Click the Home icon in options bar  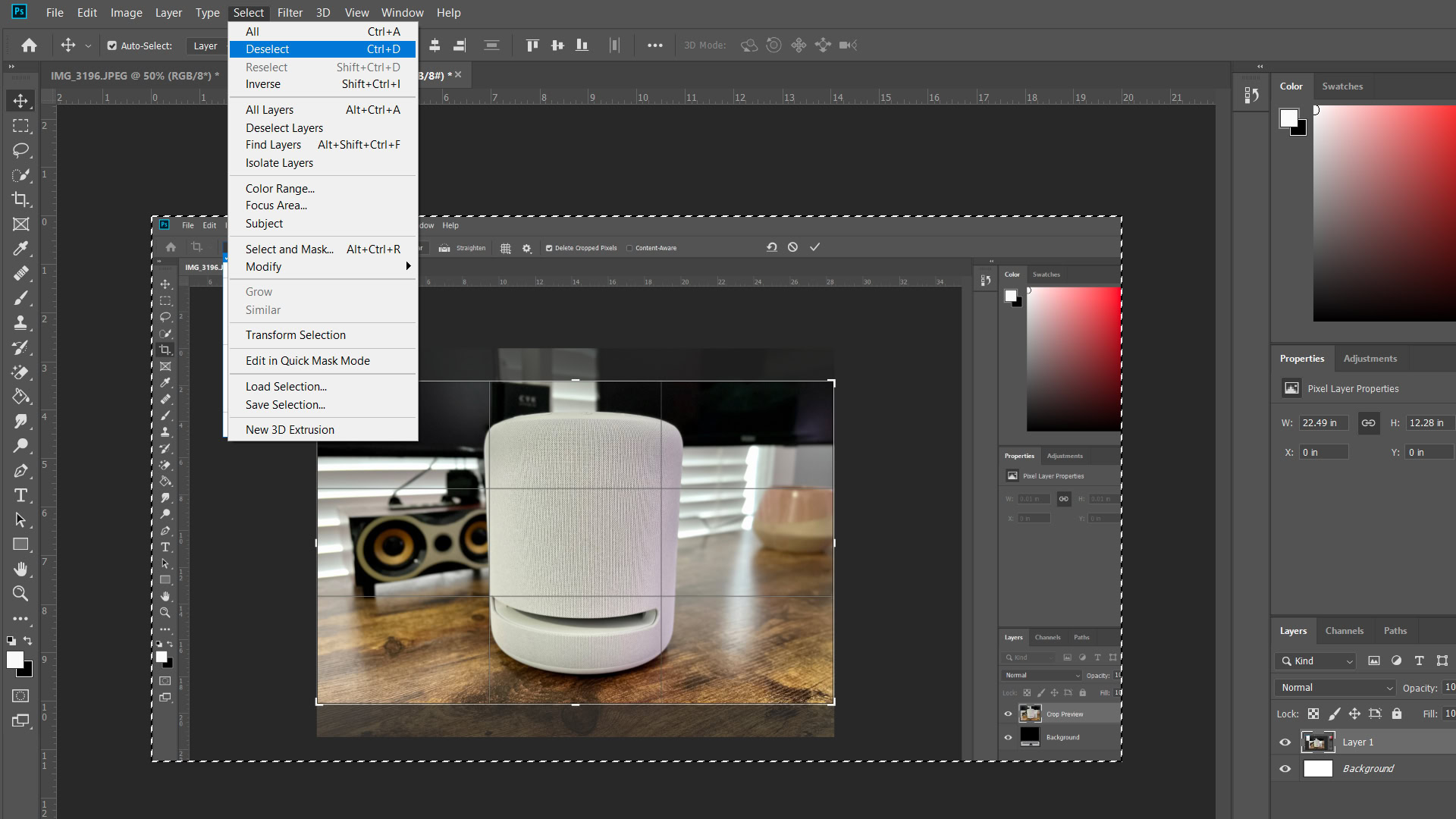tap(29, 45)
